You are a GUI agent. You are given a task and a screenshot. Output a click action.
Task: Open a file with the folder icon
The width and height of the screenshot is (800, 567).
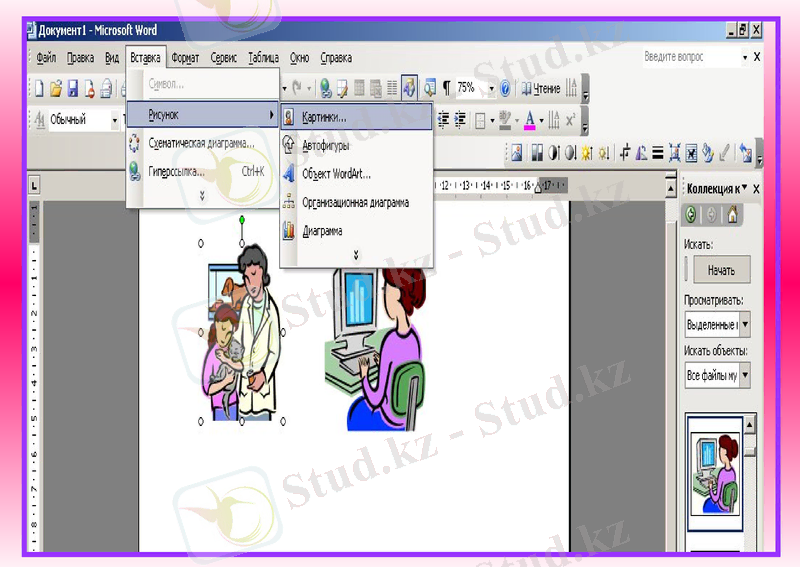pyautogui.click(x=56, y=89)
